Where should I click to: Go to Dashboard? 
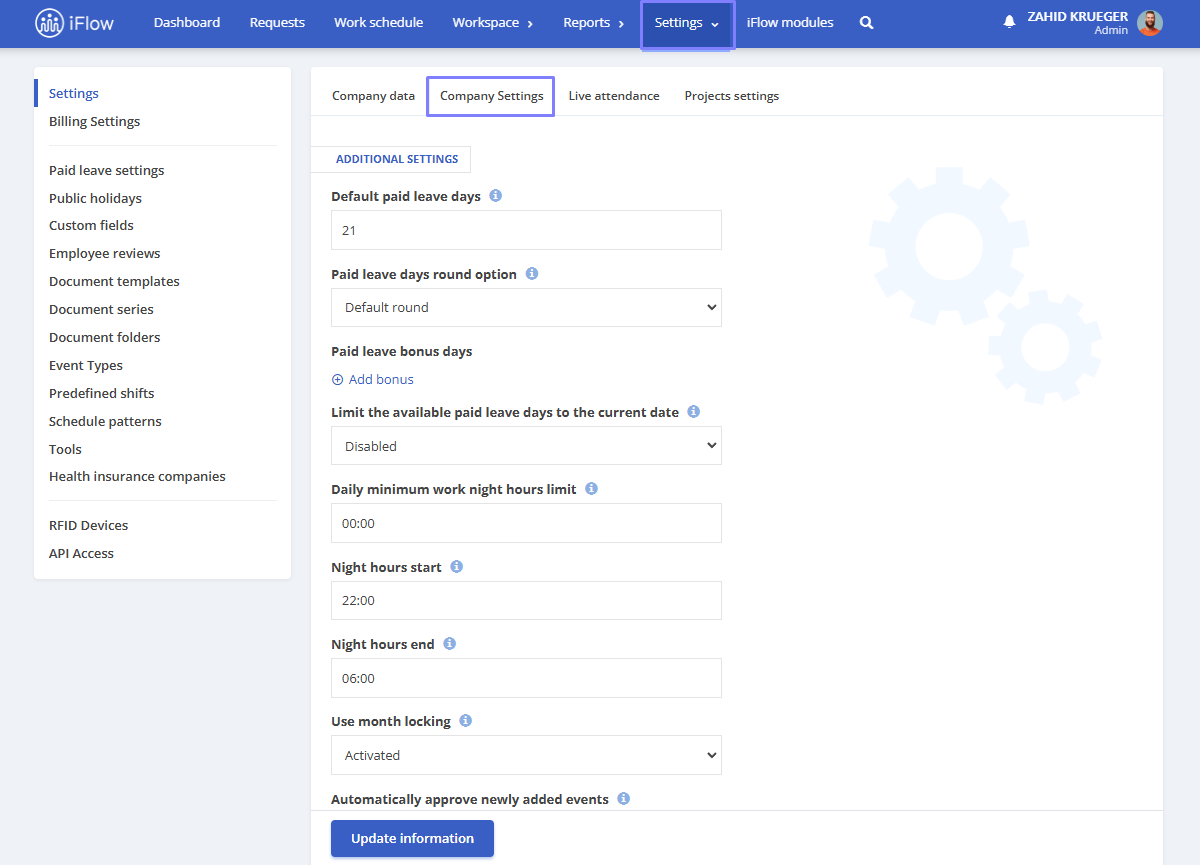pos(187,22)
